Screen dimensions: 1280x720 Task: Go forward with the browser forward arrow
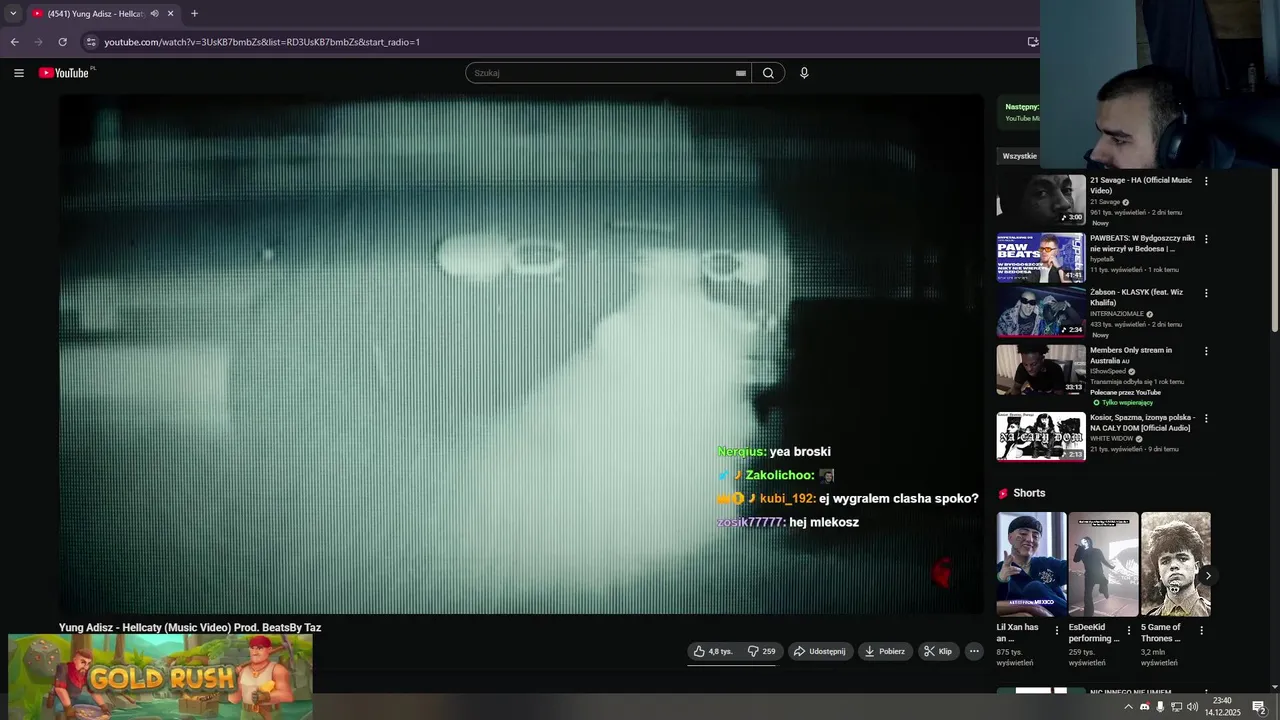[38, 42]
